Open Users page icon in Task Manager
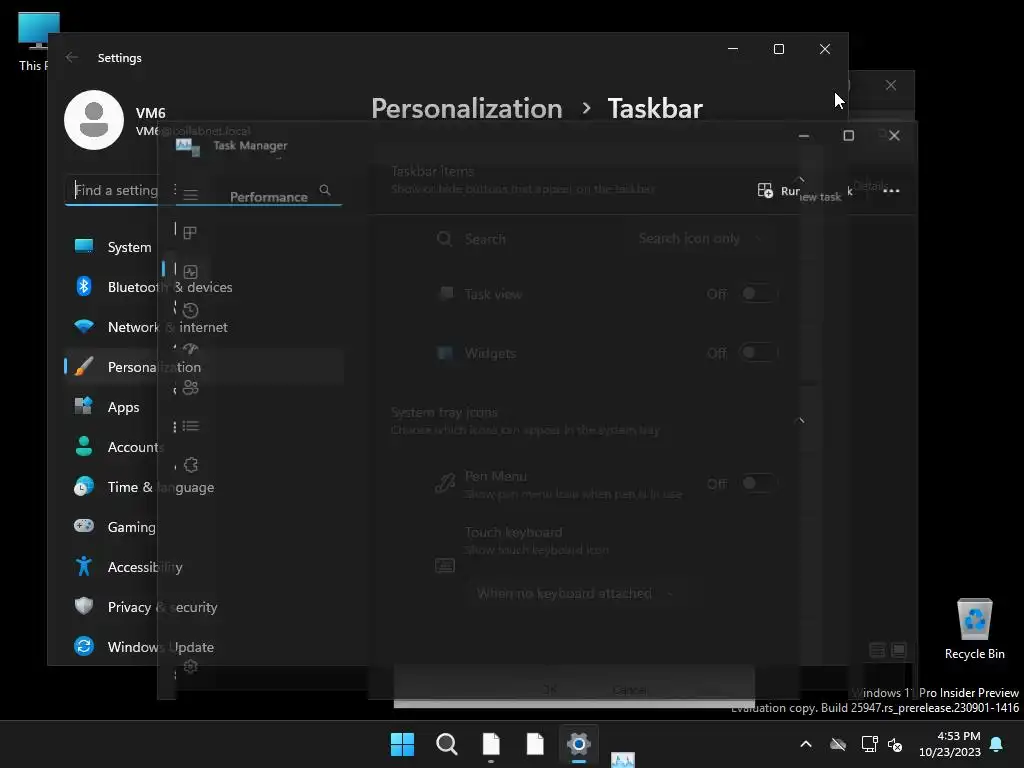This screenshot has width=1024, height=768. click(x=190, y=387)
